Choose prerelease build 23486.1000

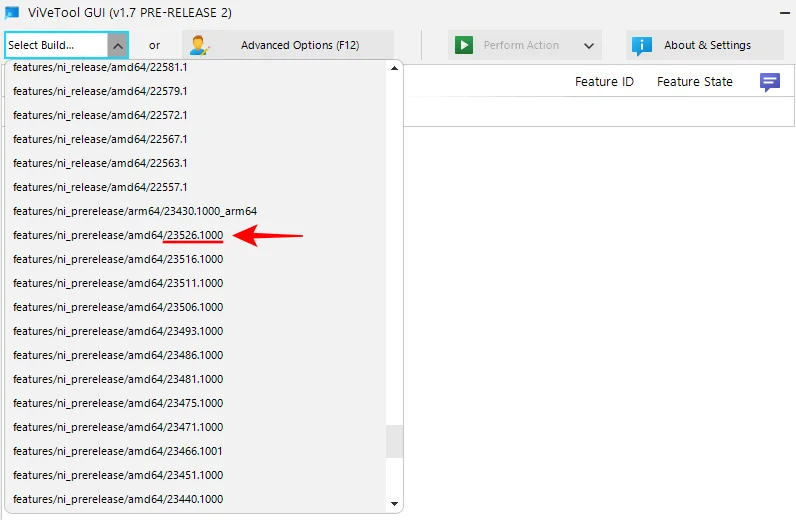coord(195,355)
